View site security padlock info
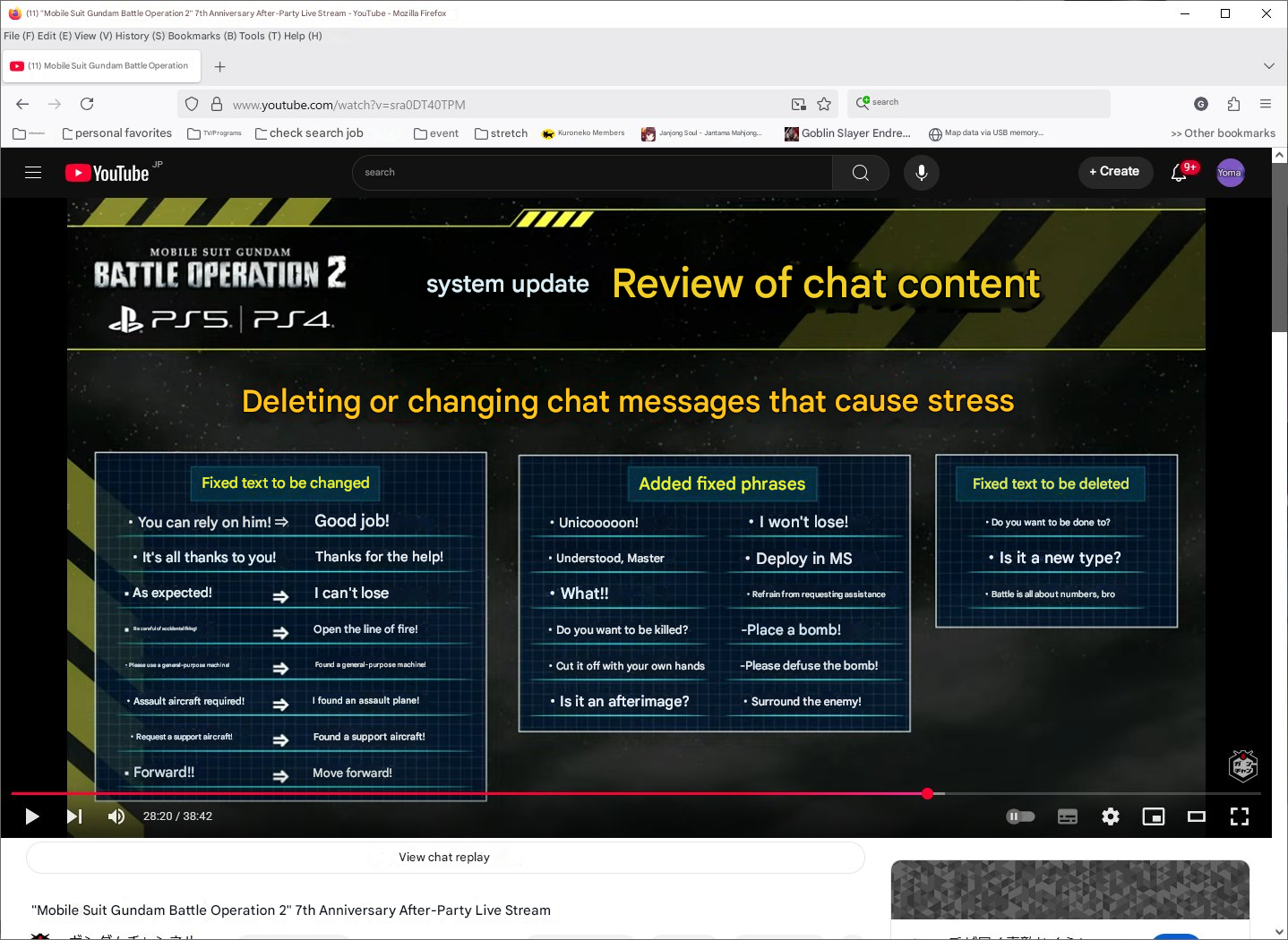 (217, 104)
